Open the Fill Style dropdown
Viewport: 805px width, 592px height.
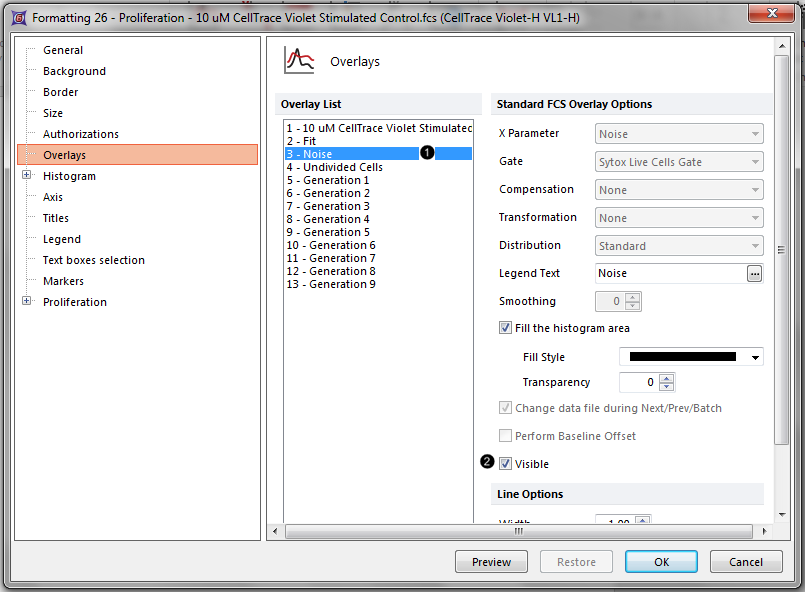coord(755,357)
